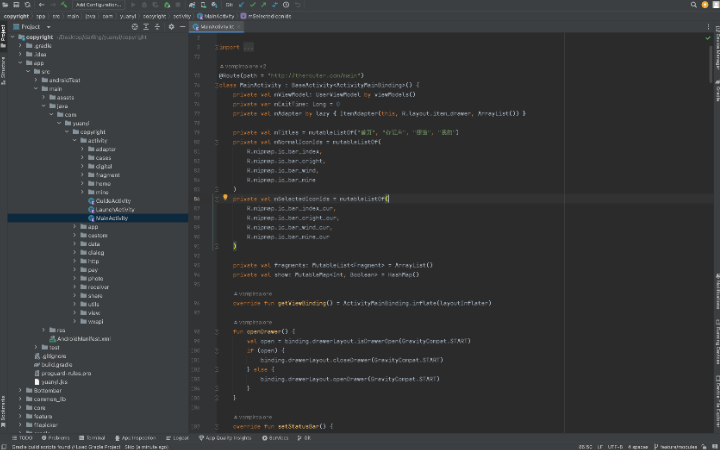Image resolution: width=720 pixels, height=450 pixels.
Task: Open the Problems tool window button
Action: click(57, 438)
